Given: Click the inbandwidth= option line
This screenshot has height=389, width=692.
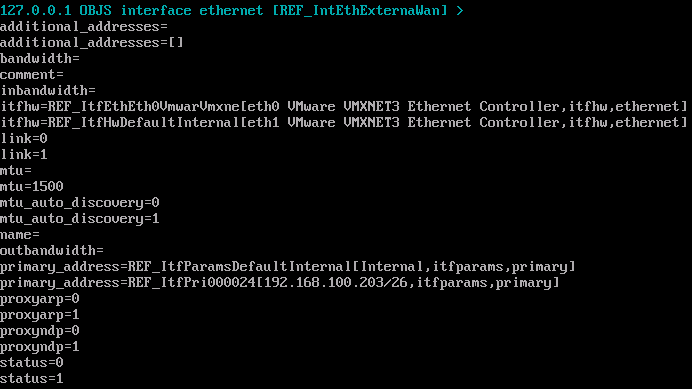Looking at the screenshot, I should [x=48, y=91].
